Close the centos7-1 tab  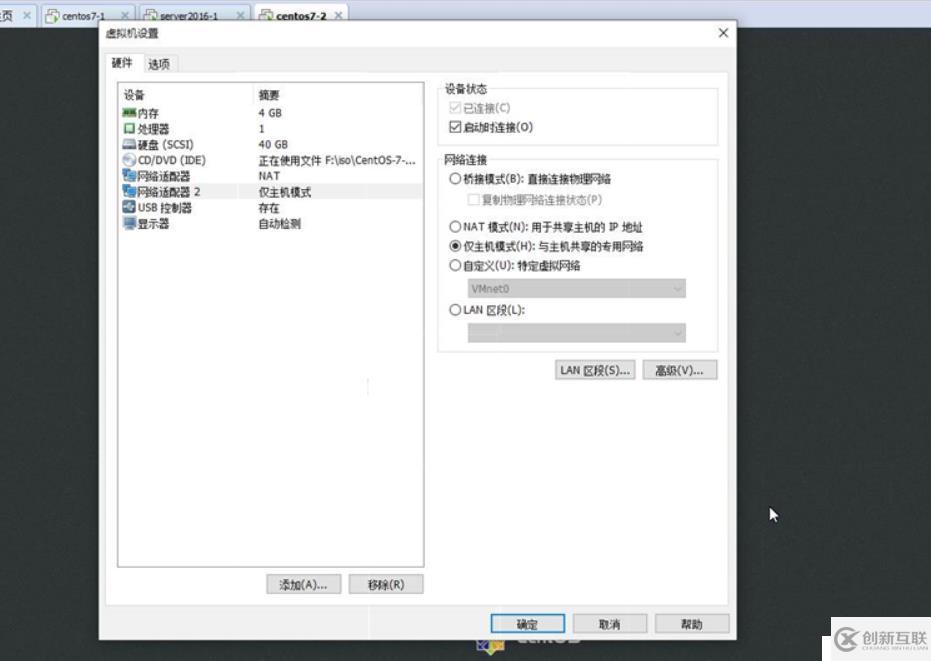pyautogui.click(x=125, y=15)
